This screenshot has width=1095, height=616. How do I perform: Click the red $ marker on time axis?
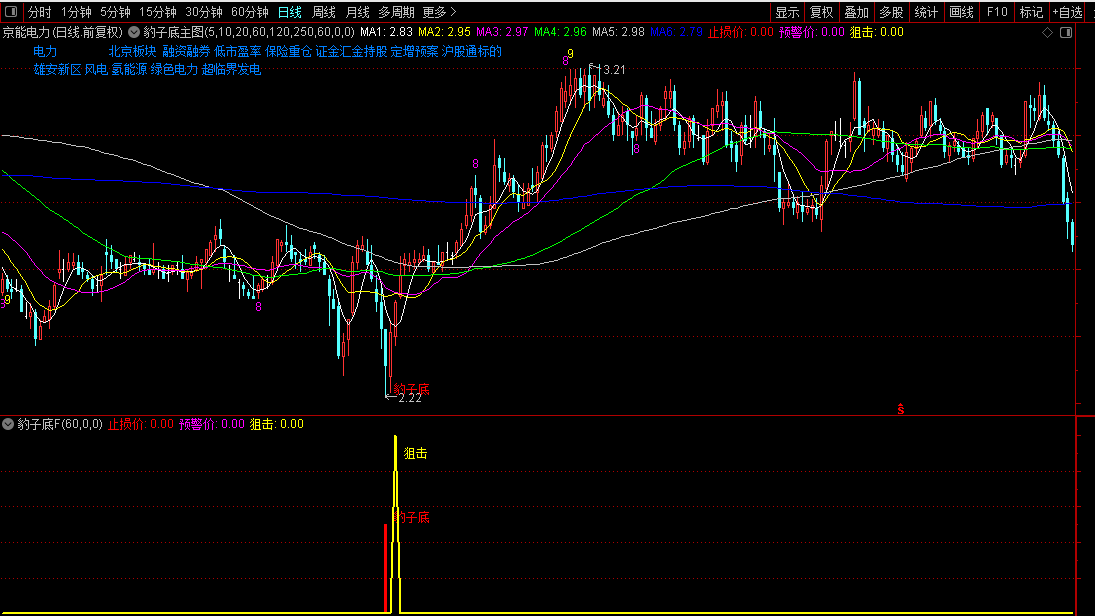901,409
